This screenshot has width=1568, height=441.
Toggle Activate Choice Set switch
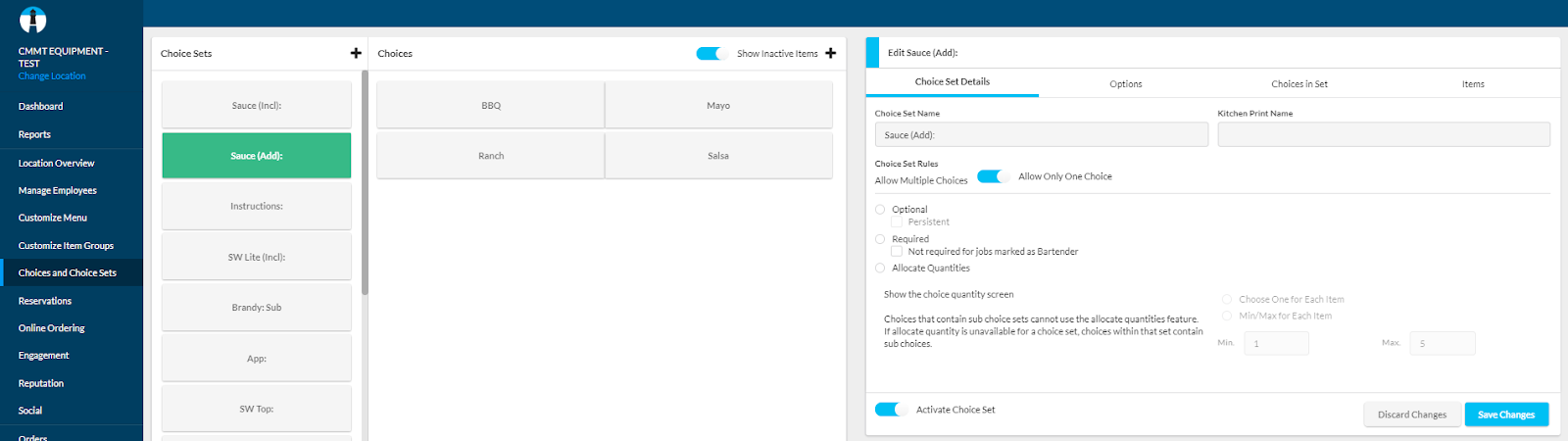(x=891, y=410)
